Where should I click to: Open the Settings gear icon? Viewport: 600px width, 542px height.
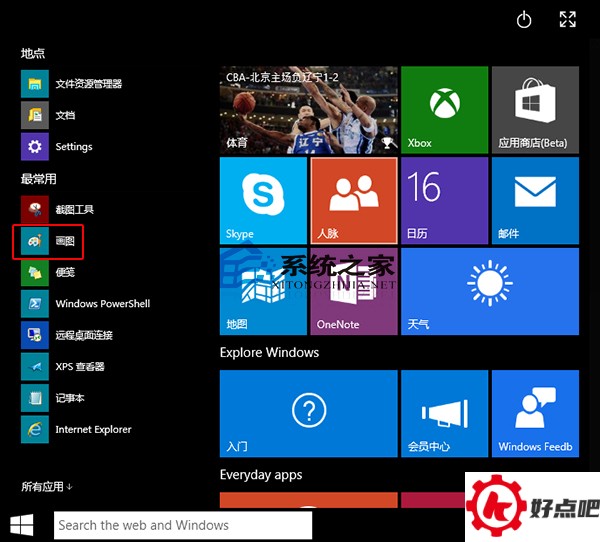tap(35, 147)
